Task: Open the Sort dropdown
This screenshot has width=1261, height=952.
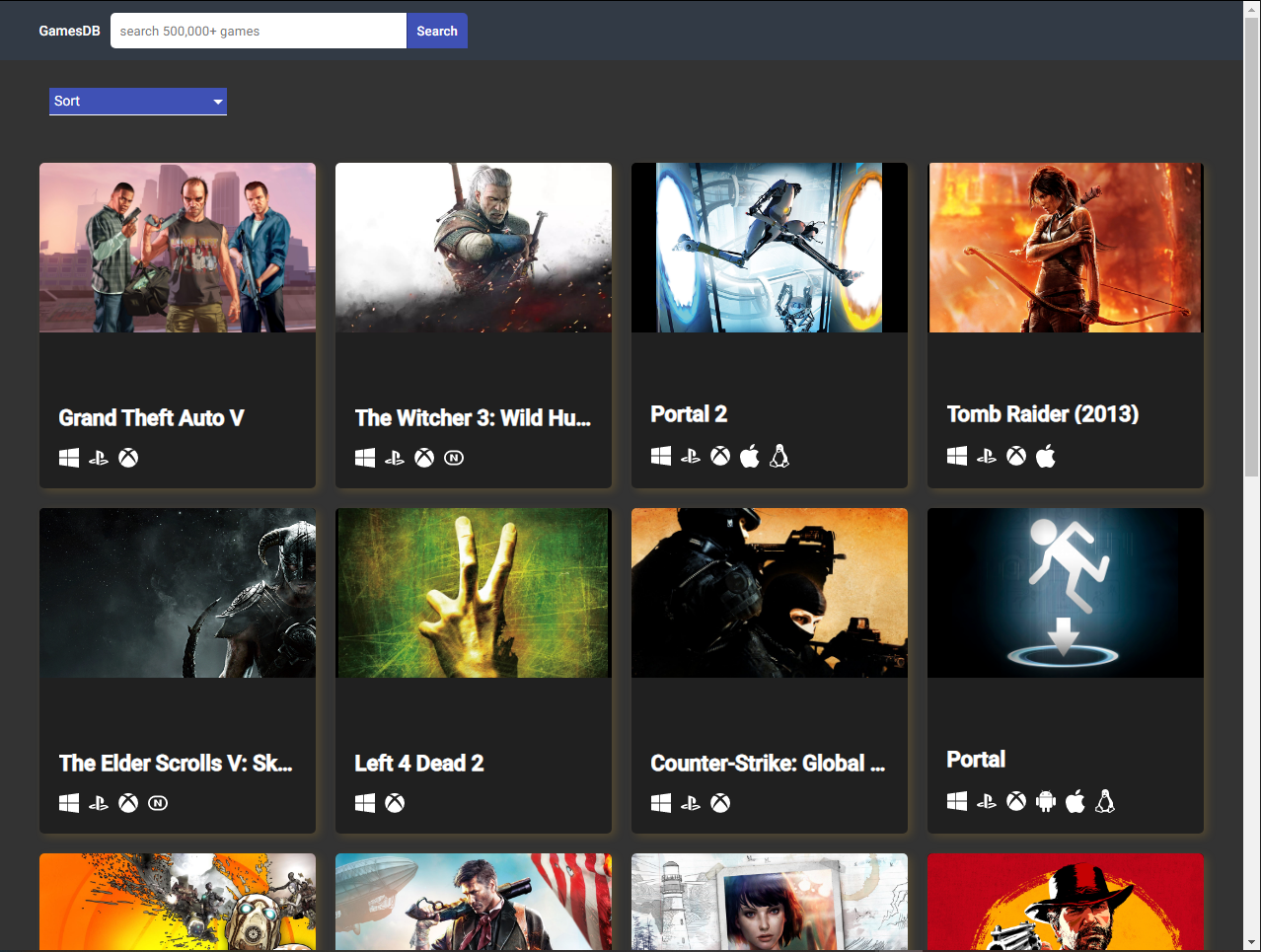Action: point(138,101)
